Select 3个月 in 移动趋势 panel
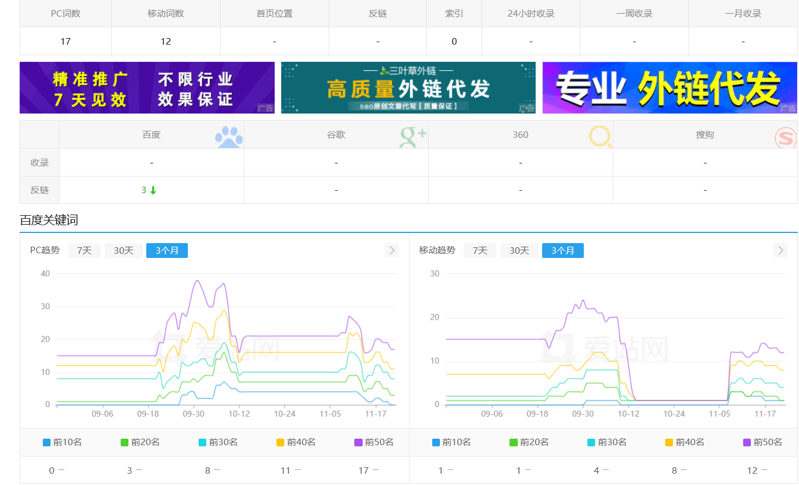The height and width of the screenshot is (485, 799). click(x=563, y=251)
